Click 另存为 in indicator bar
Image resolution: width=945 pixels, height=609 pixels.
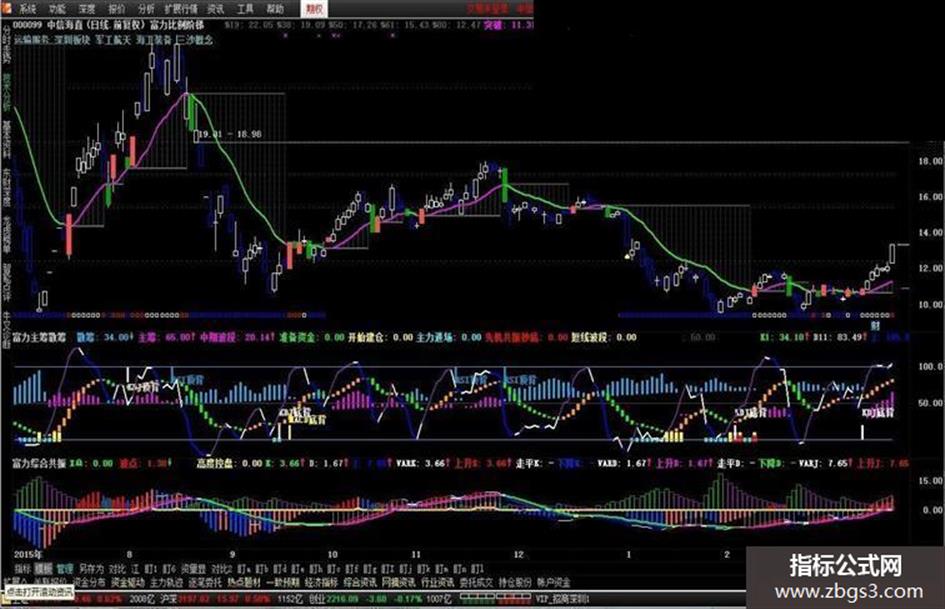coord(91,569)
